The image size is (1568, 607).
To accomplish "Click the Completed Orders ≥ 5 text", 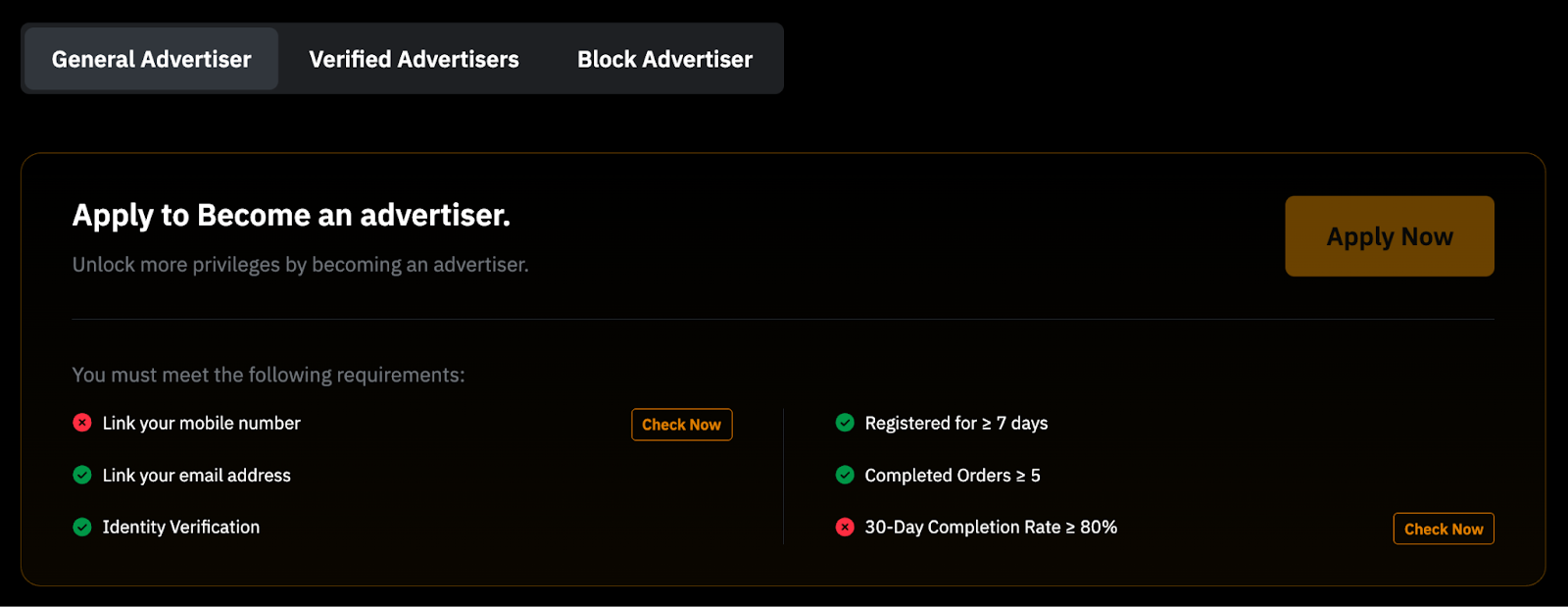I will coord(952,475).
